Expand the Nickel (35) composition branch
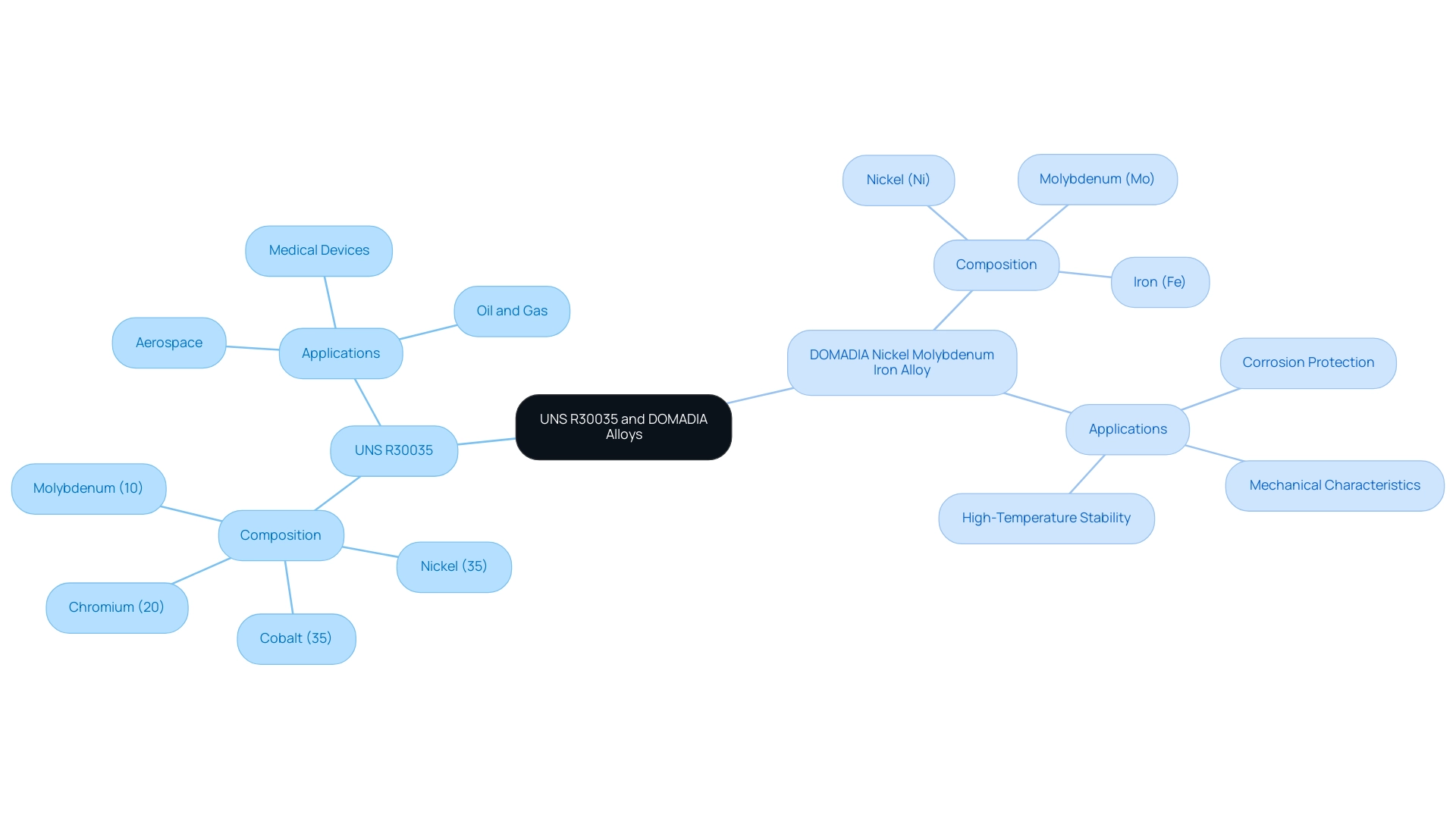 point(454,566)
